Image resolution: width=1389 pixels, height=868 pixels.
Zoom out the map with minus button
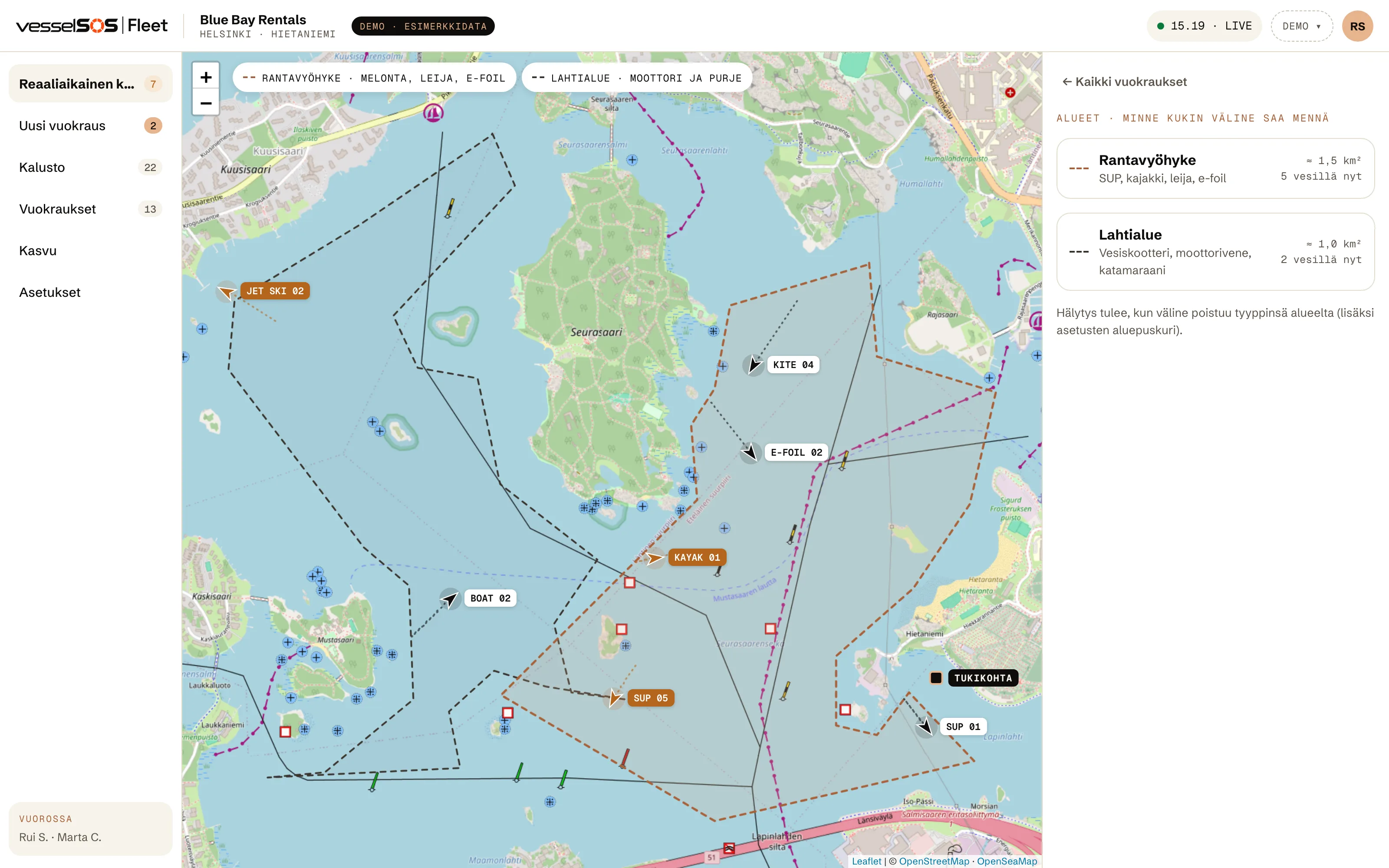(x=205, y=103)
